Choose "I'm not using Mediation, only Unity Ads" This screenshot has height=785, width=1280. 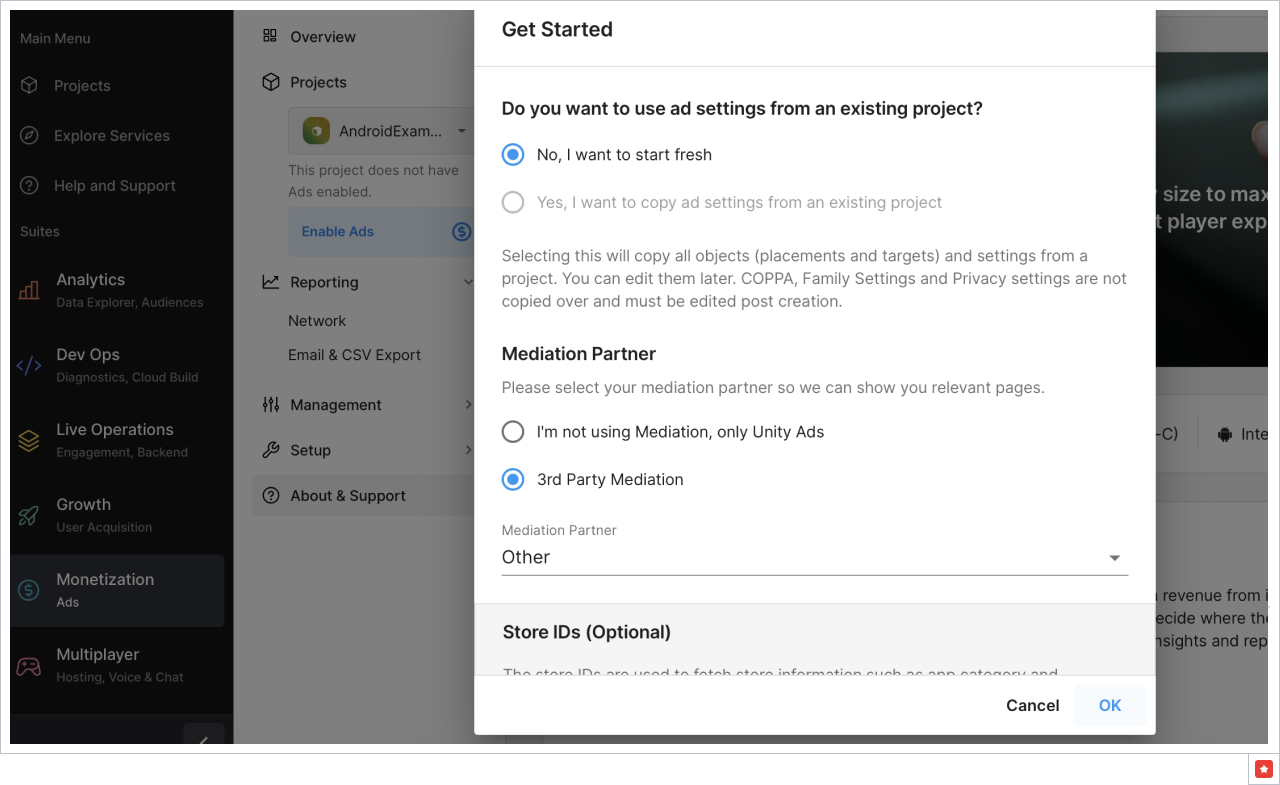(x=513, y=432)
